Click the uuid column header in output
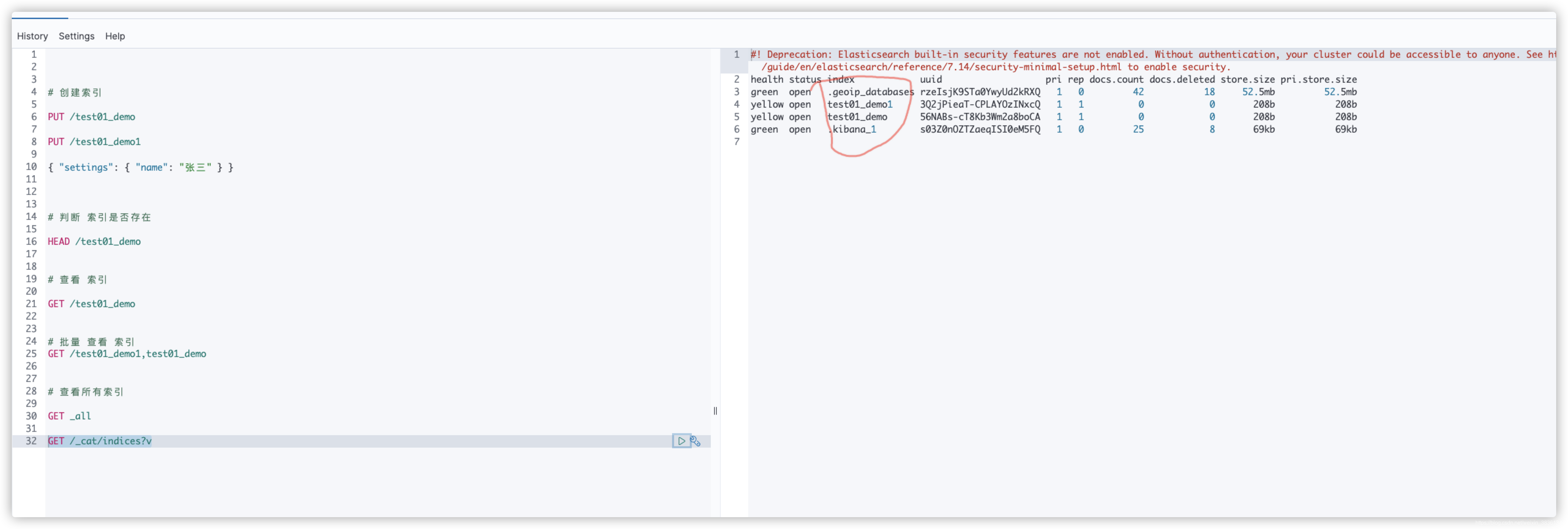The image size is (1568, 529). [931, 79]
